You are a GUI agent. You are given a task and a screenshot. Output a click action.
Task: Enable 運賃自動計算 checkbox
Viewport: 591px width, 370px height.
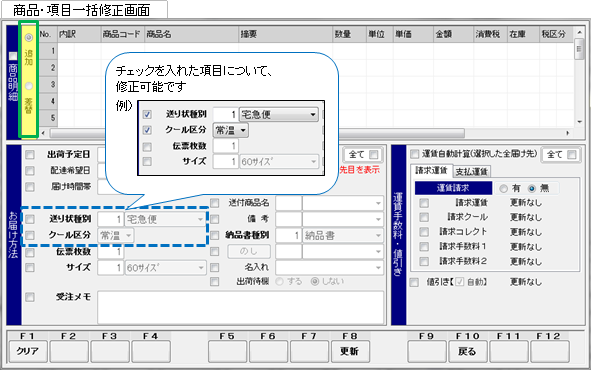(414, 154)
